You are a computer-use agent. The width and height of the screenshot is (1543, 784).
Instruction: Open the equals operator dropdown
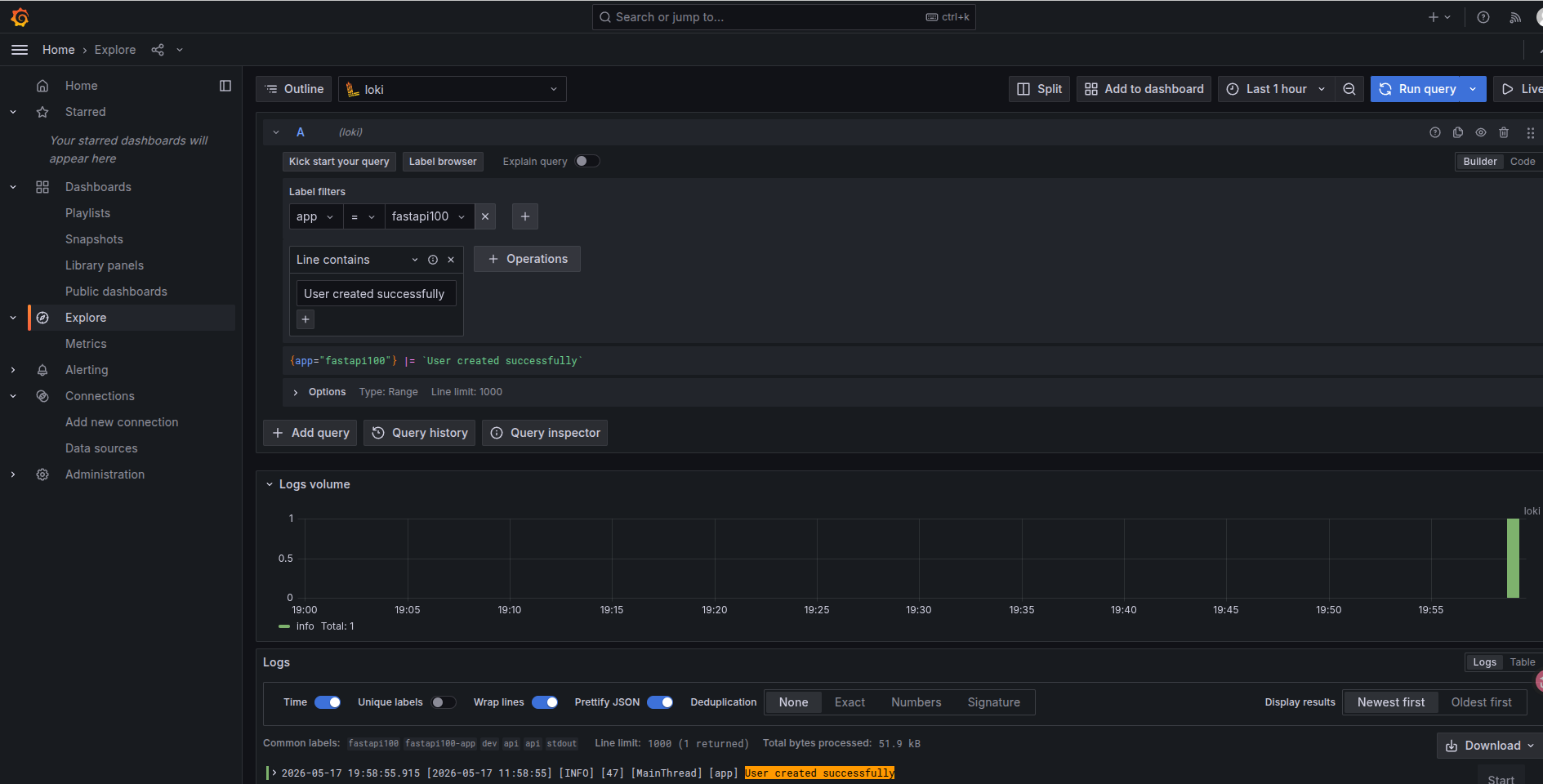[x=364, y=216]
